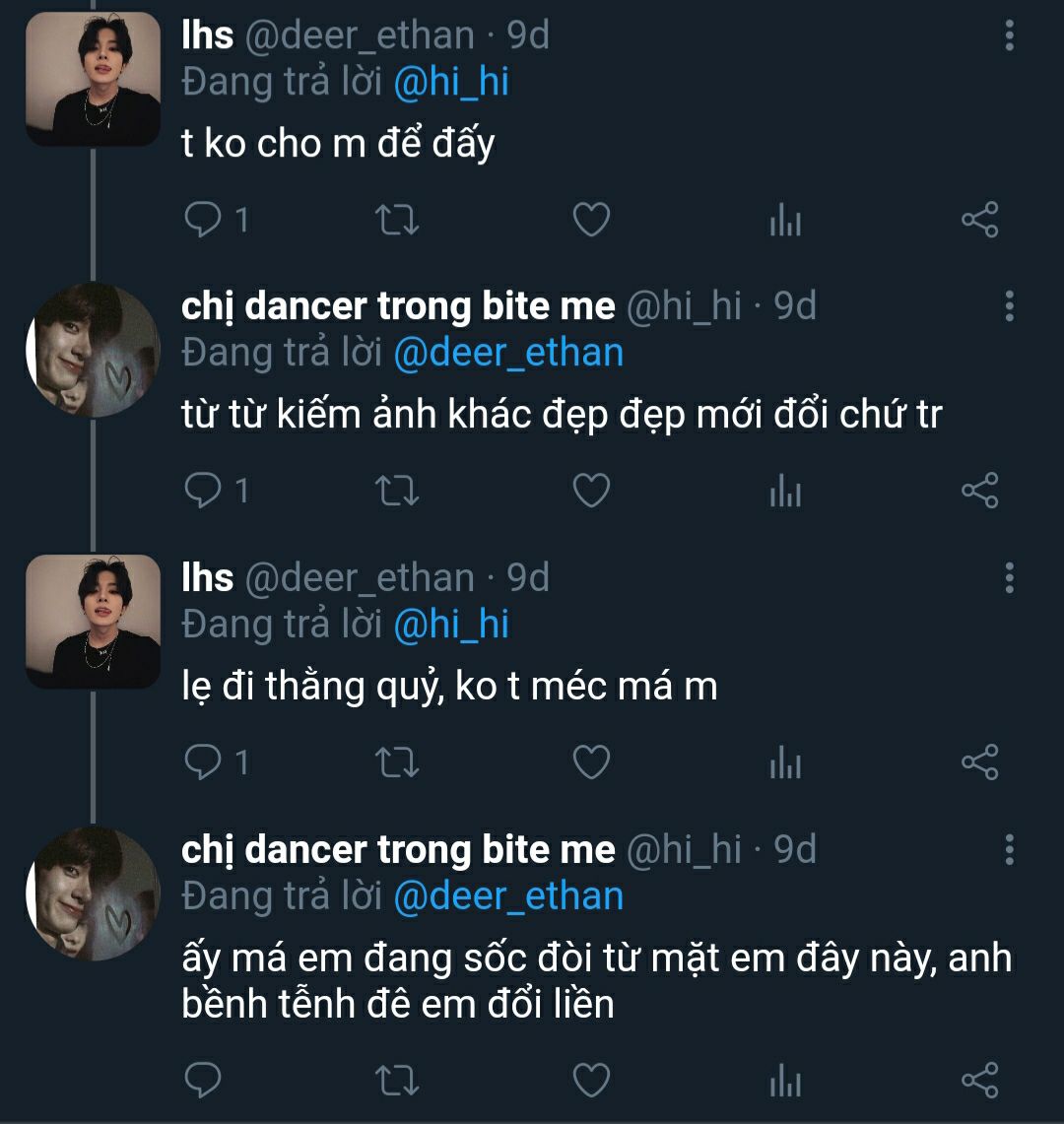Retweet the tweet "t ko cho m để đấy"
Image resolution: width=1064 pixels, height=1124 pixels.
coord(398,220)
